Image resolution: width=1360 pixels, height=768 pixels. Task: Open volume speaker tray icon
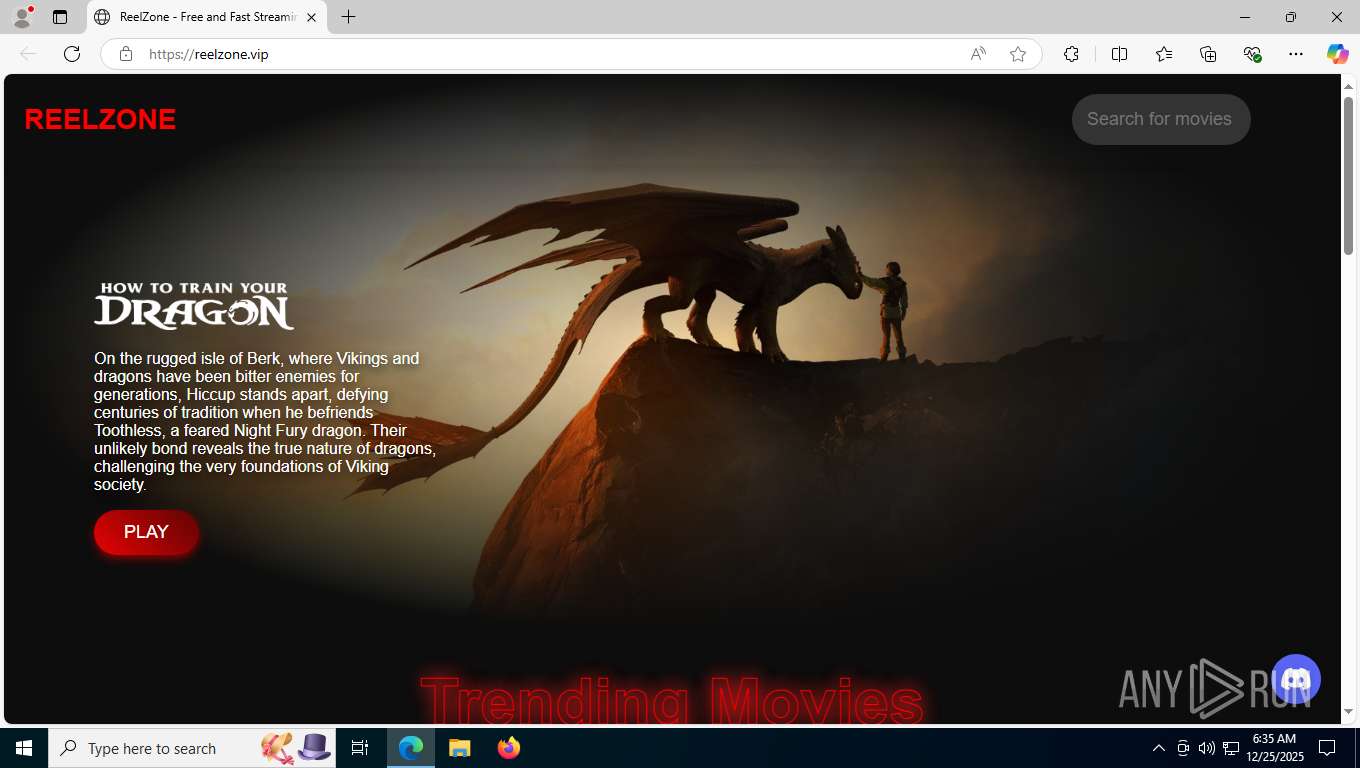click(x=1206, y=748)
